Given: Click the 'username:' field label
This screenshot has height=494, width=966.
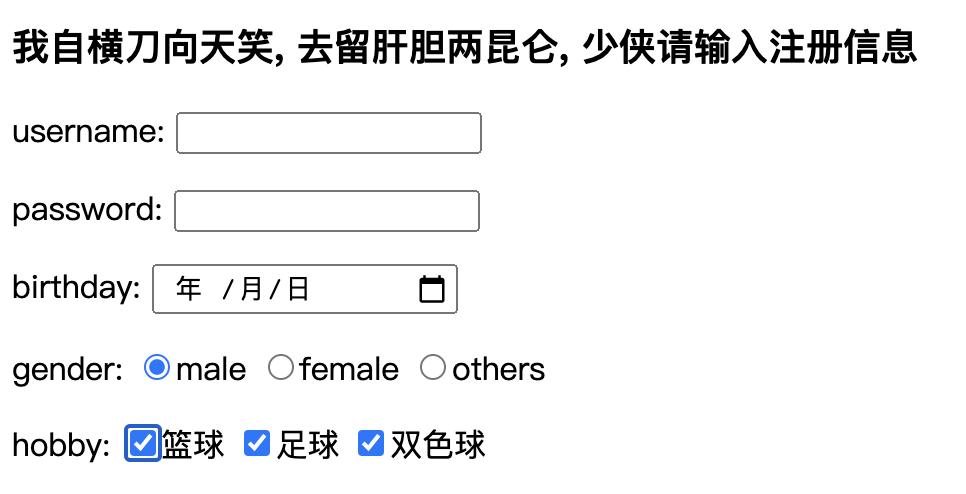Looking at the screenshot, I should tap(88, 133).
